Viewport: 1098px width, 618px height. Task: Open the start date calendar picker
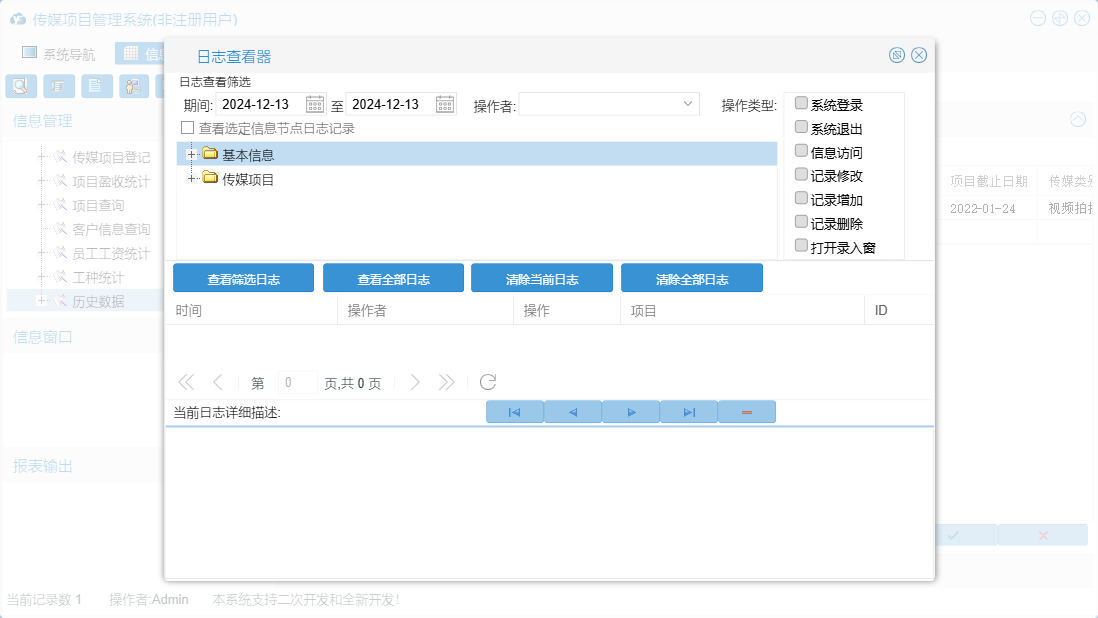(x=315, y=104)
